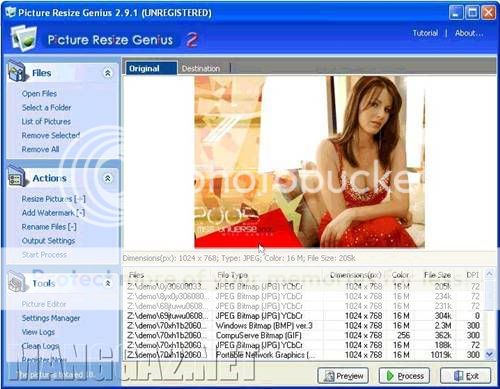Click Start Process in Actions panel
Image resolution: width=500 pixels, height=389 pixels.
[x=44, y=255]
